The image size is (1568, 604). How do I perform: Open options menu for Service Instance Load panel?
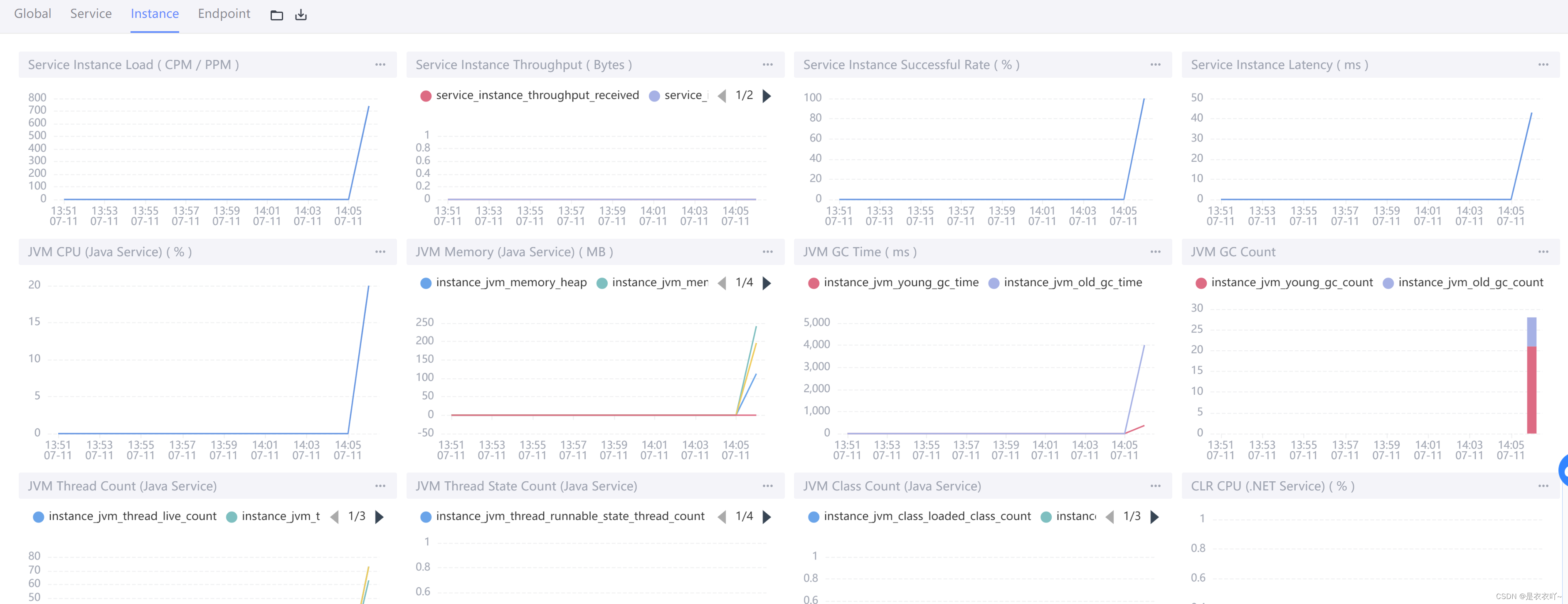click(380, 64)
